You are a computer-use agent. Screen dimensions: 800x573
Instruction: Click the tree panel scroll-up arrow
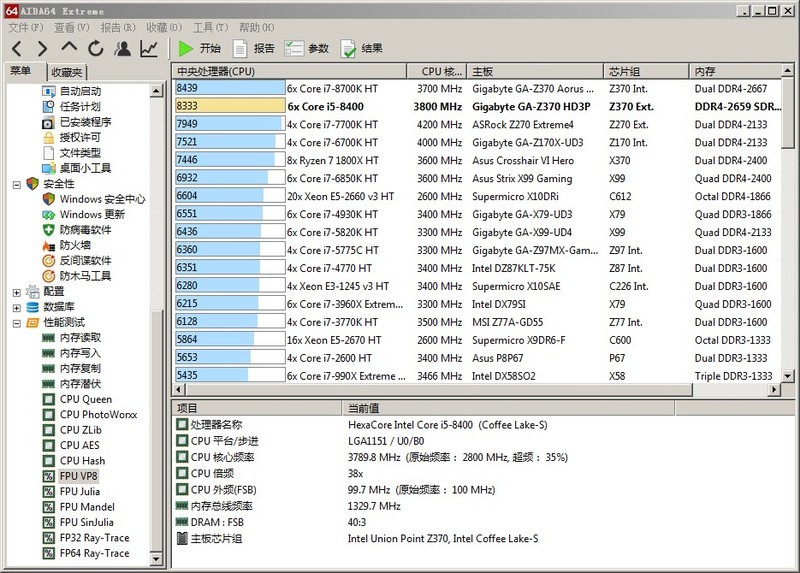coord(156,91)
